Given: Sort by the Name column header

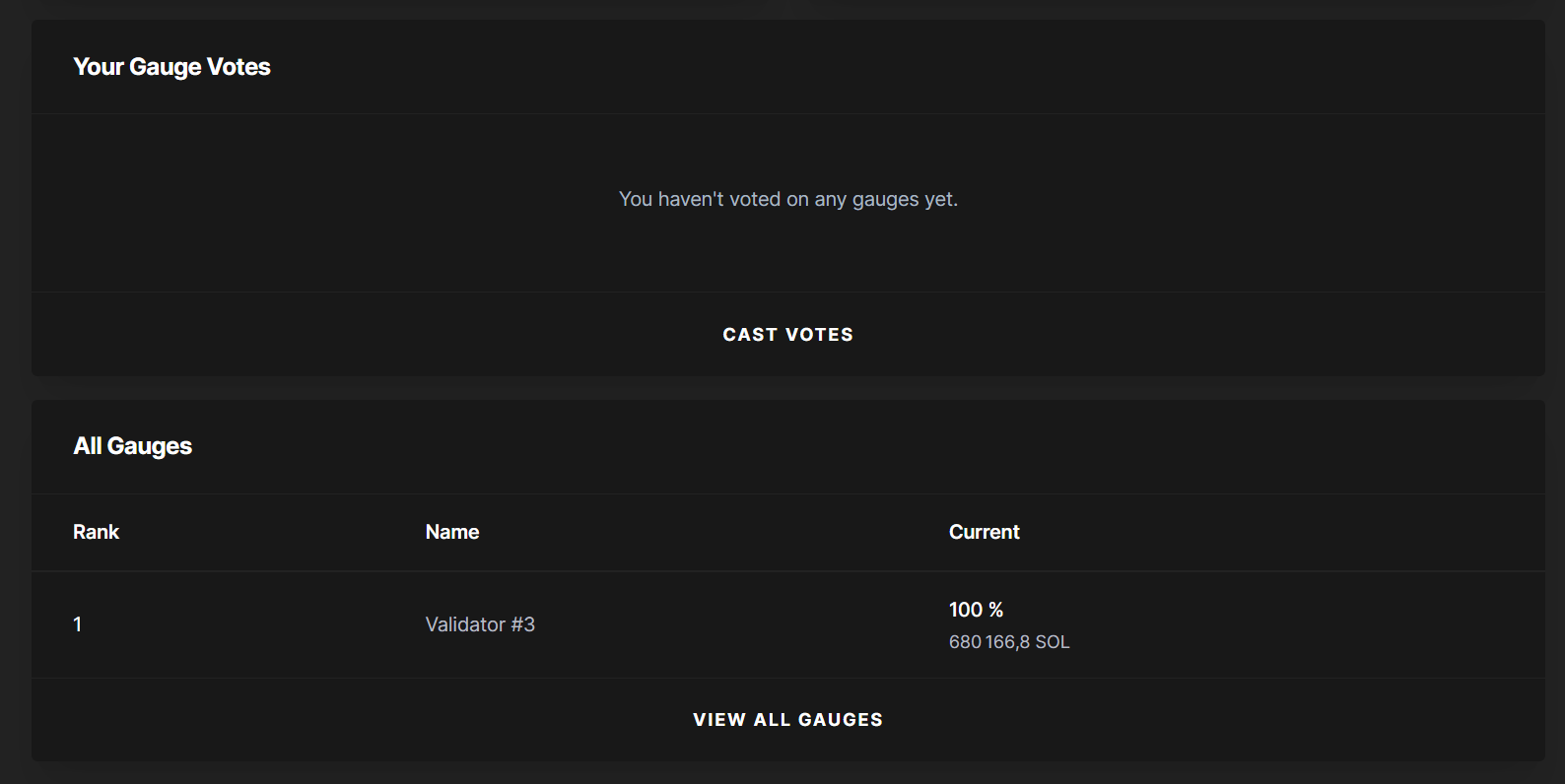Looking at the screenshot, I should click(452, 532).
